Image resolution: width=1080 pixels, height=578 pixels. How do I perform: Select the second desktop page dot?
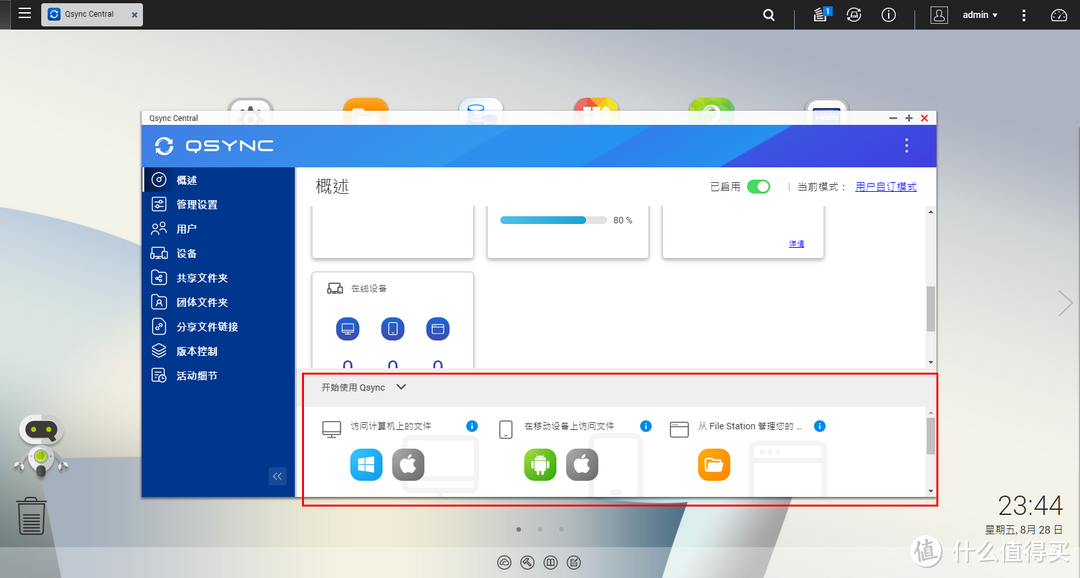[540, 530]
